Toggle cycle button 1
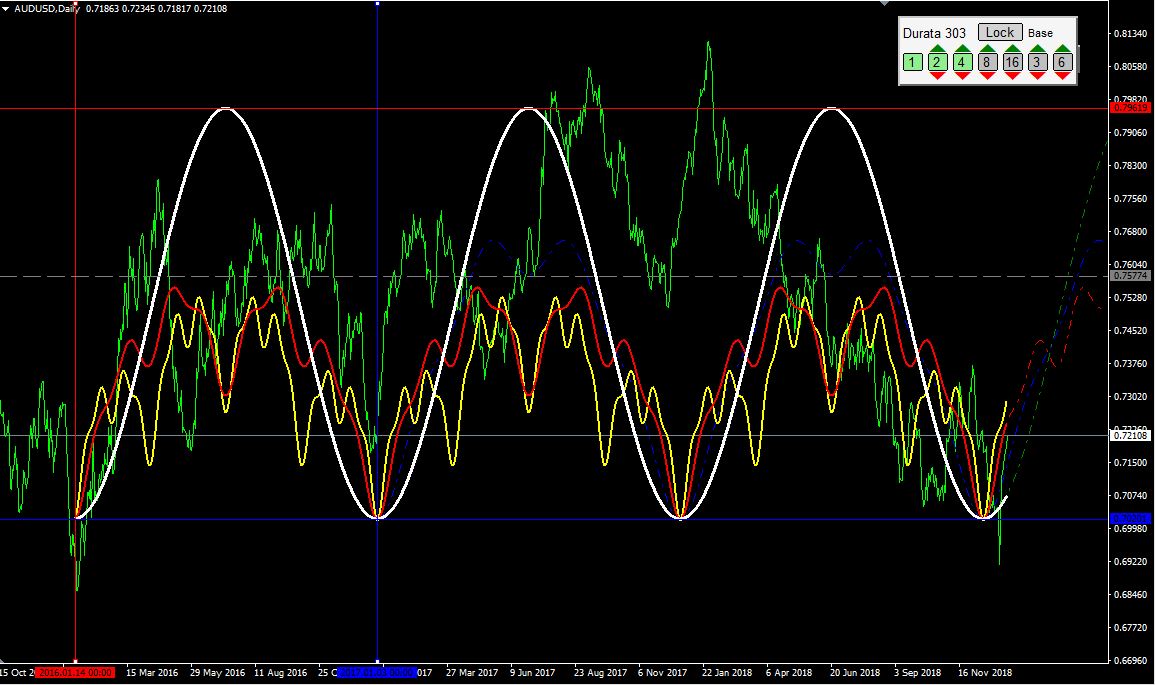This screenshot has width=1156, height=685. pyautogui.click(x=912, y=62)
